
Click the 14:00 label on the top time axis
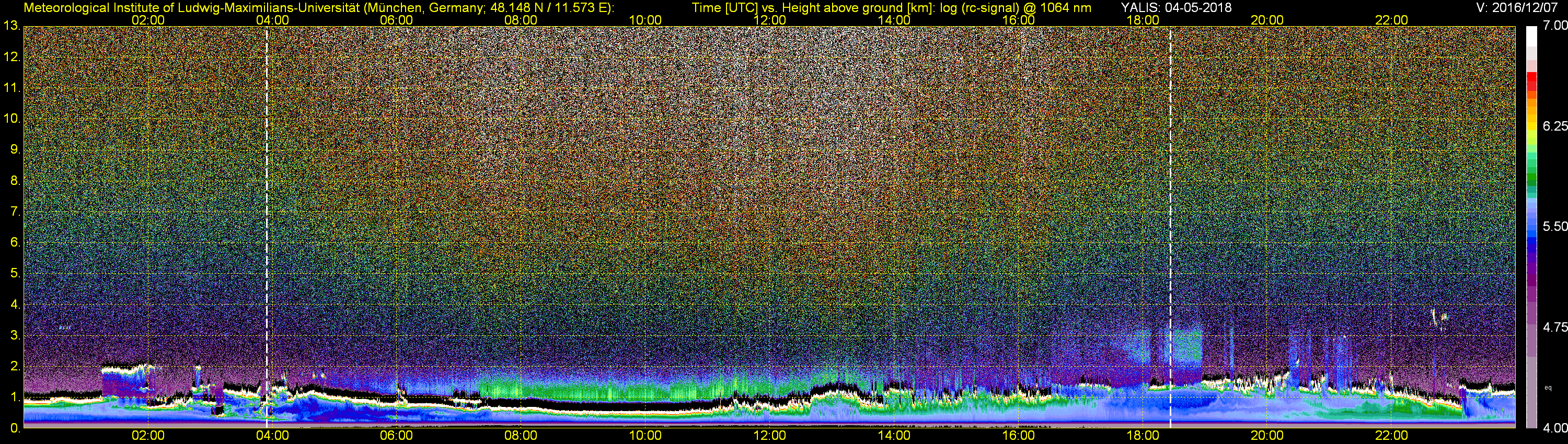coord(894,20)
